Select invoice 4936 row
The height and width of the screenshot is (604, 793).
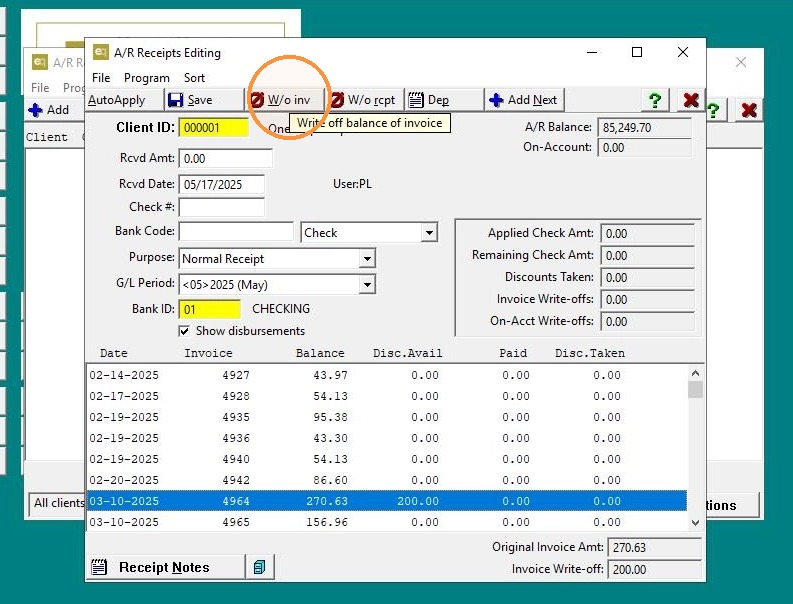(387, 438)
